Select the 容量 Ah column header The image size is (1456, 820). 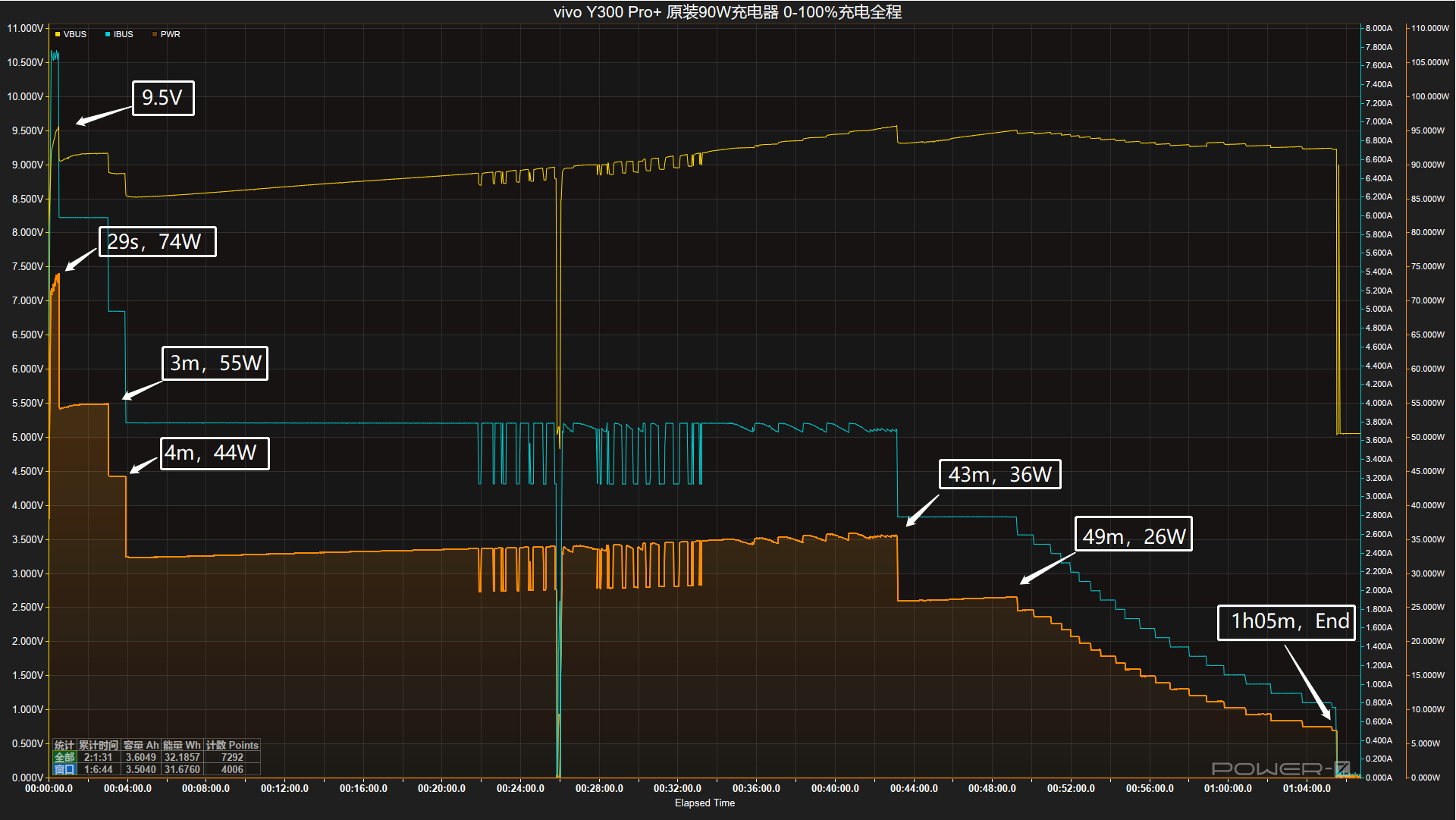coord(141,746)
